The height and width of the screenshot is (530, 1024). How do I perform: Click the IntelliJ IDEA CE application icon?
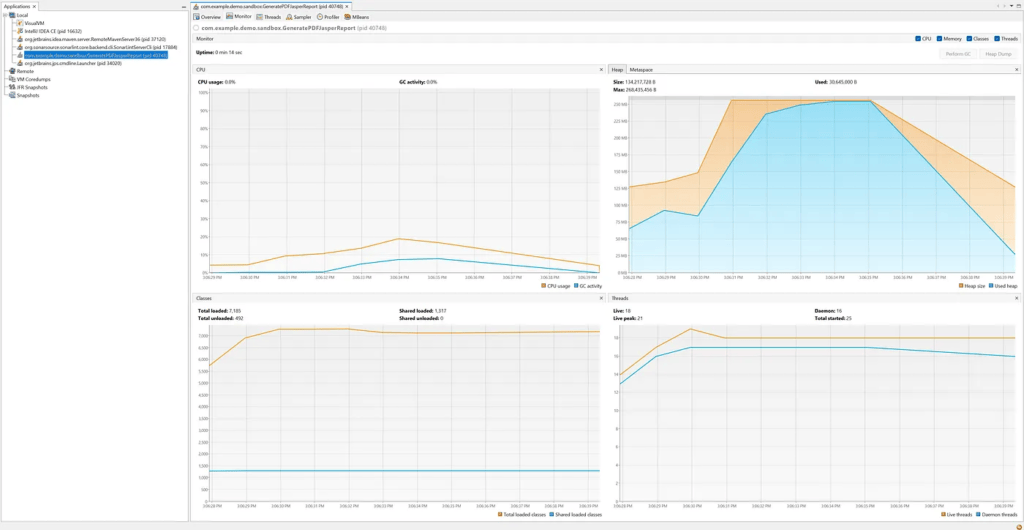coord(18,31)
